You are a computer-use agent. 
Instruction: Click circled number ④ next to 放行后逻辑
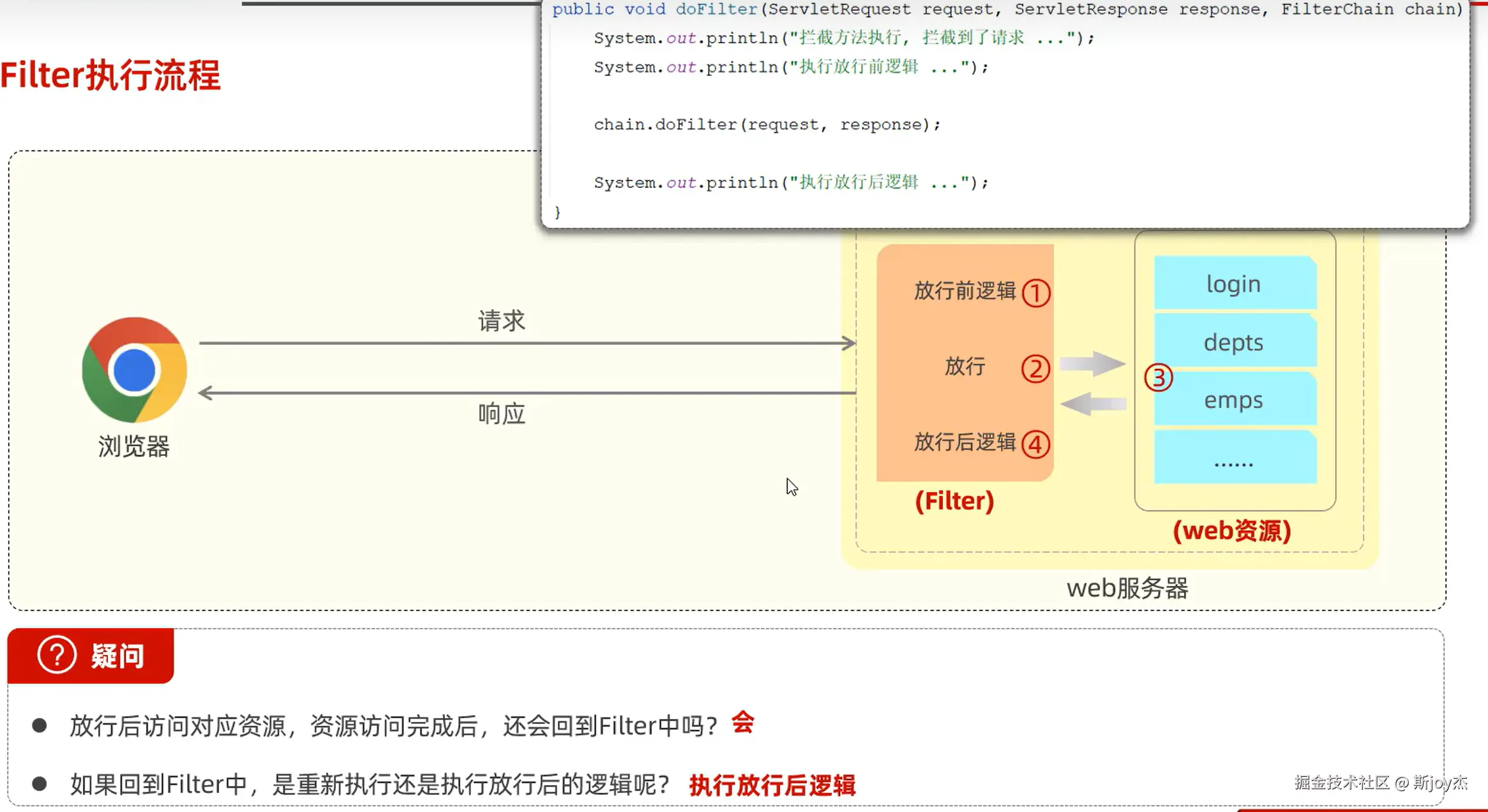[x=1036, y=445]
